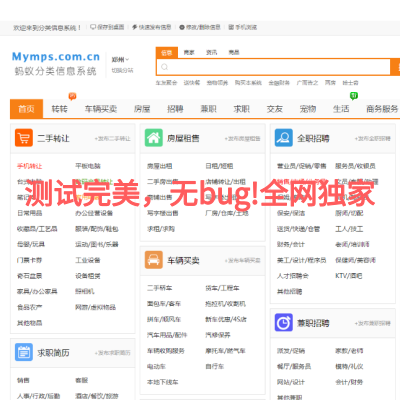Click the 修改/删除信息 top bar link

203,27
